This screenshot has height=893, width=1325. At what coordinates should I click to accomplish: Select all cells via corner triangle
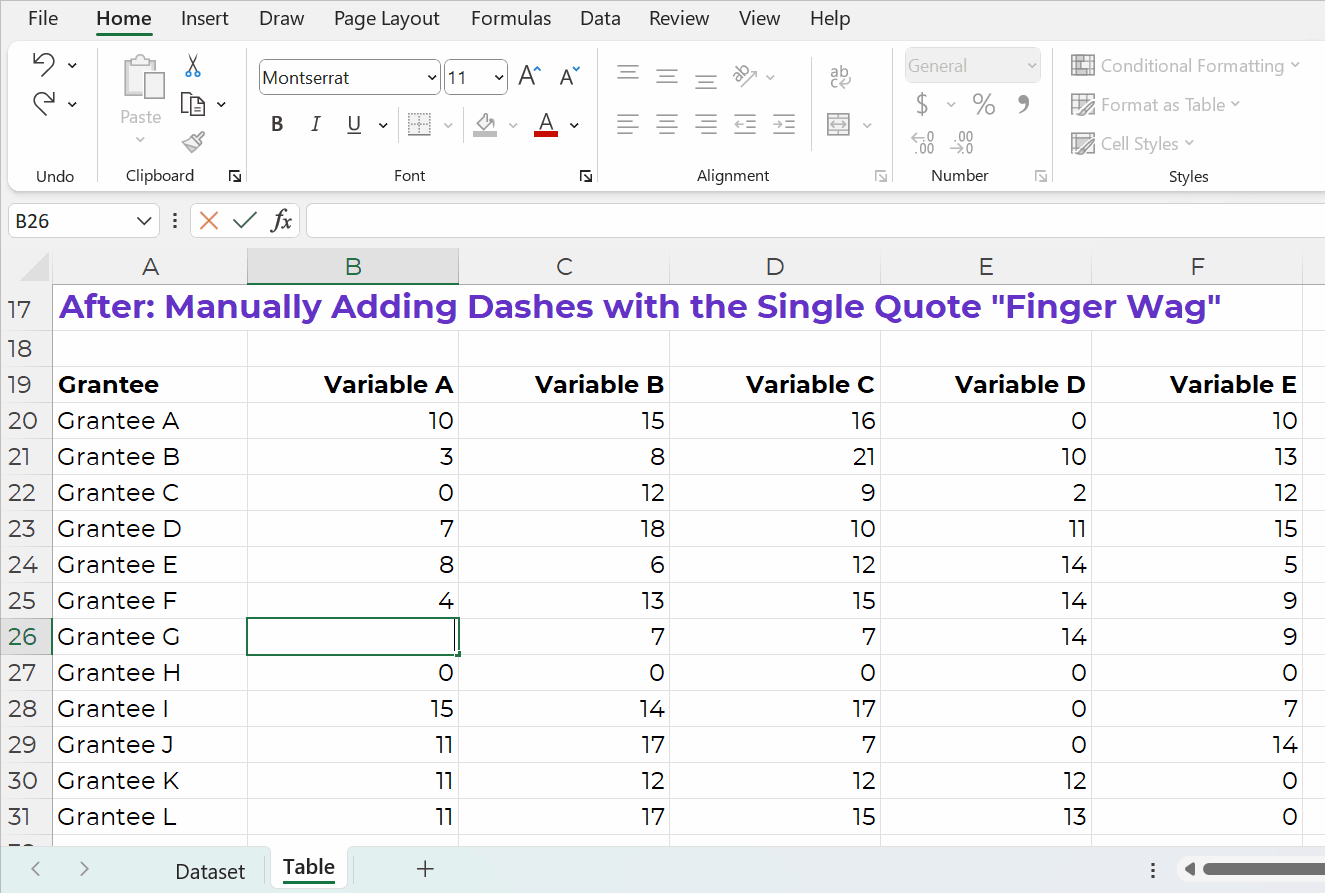pyautogui.click(x=35, y=267)
